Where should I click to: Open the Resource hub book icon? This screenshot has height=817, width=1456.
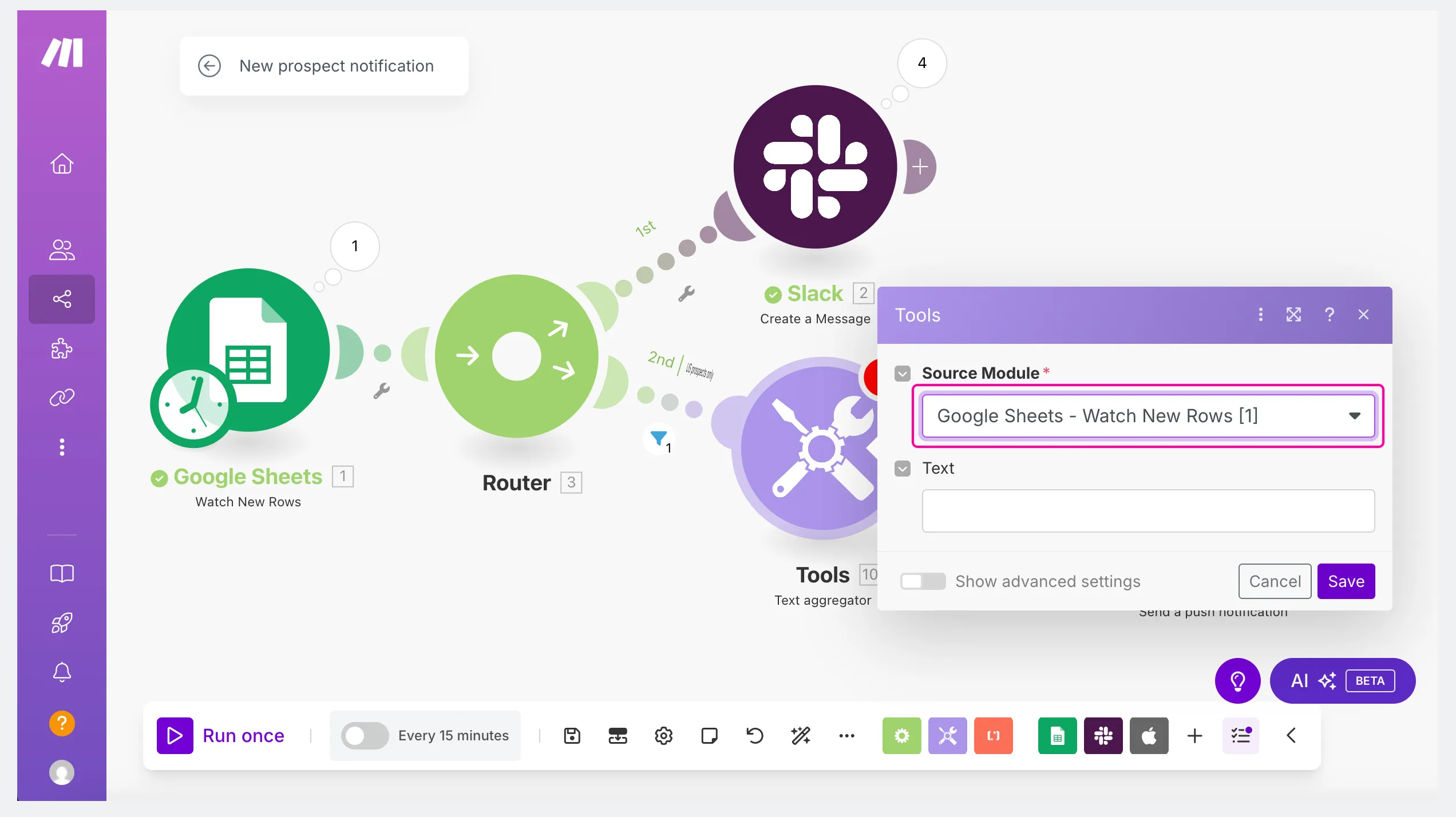pyautogui.click(x=62, y=573)
